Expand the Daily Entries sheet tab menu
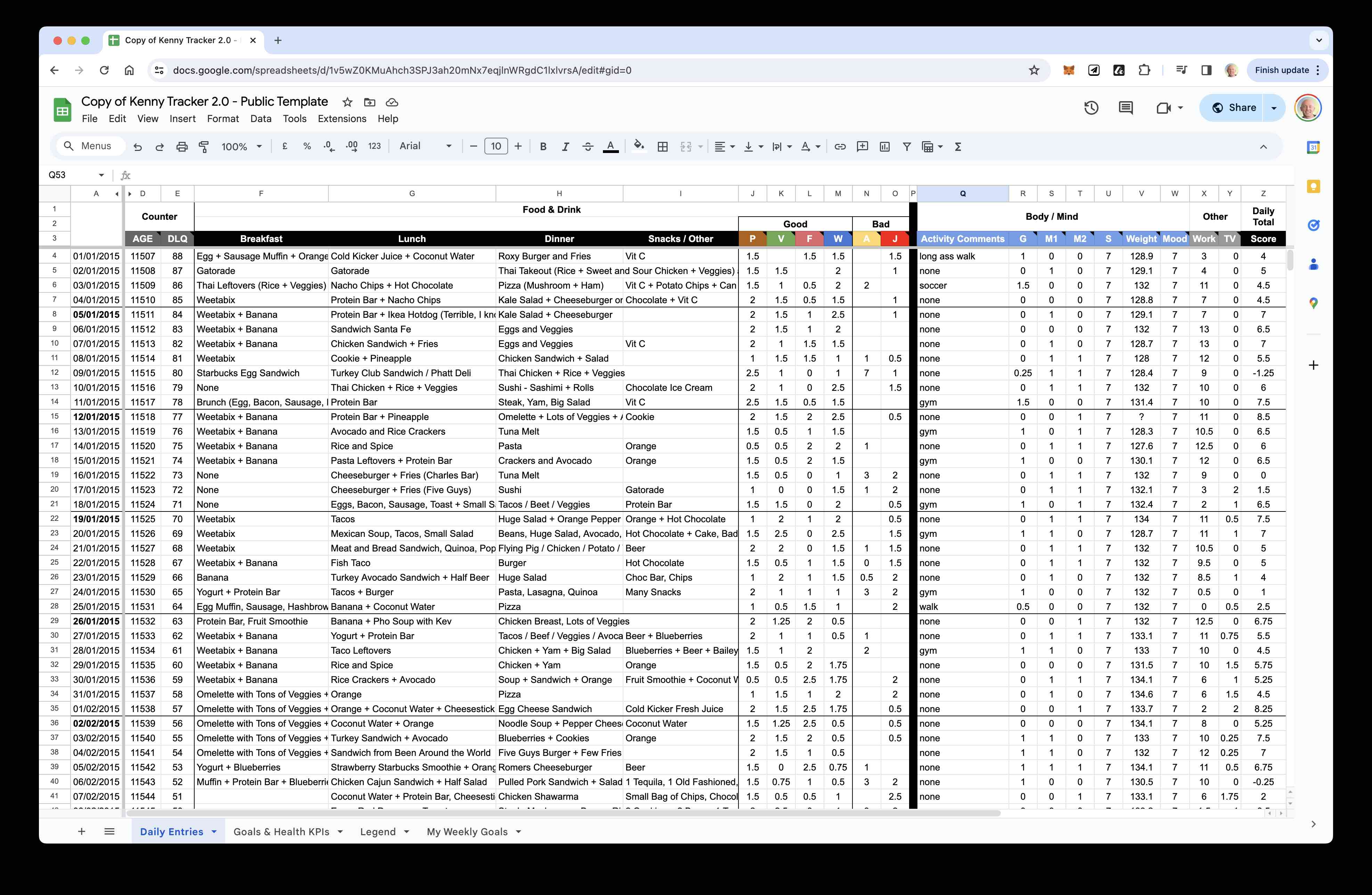Image resolution: width=1372 pixels, height=895 pixels. pos(214,831)
